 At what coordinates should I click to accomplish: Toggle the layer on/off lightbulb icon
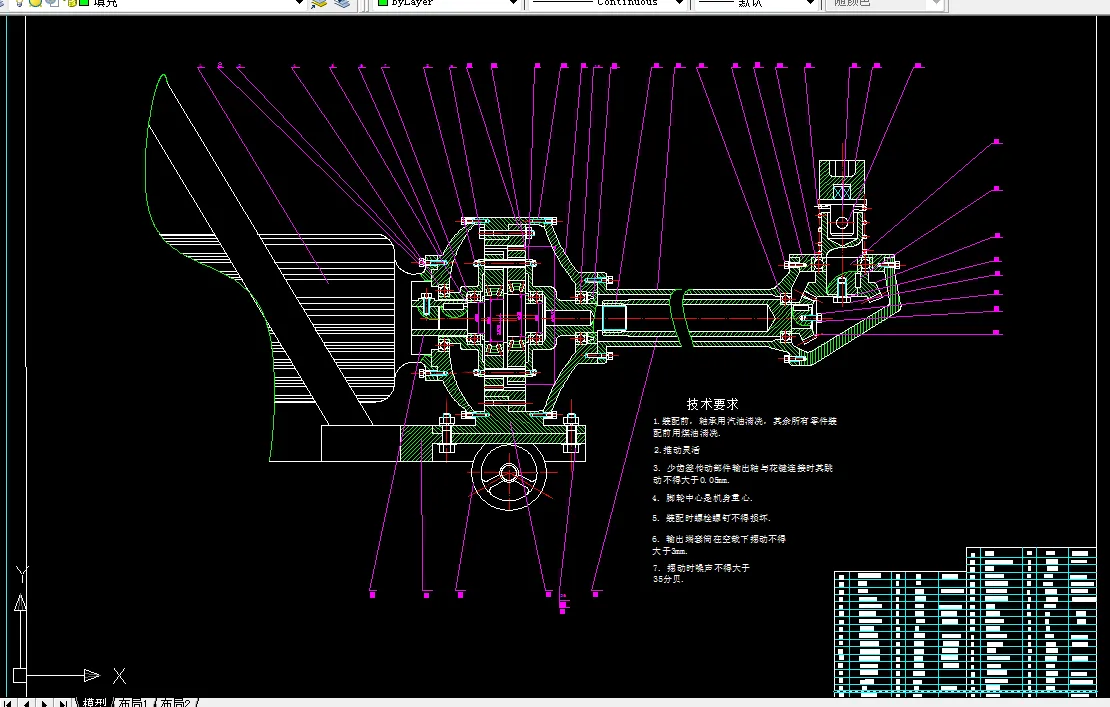[19, 2]
